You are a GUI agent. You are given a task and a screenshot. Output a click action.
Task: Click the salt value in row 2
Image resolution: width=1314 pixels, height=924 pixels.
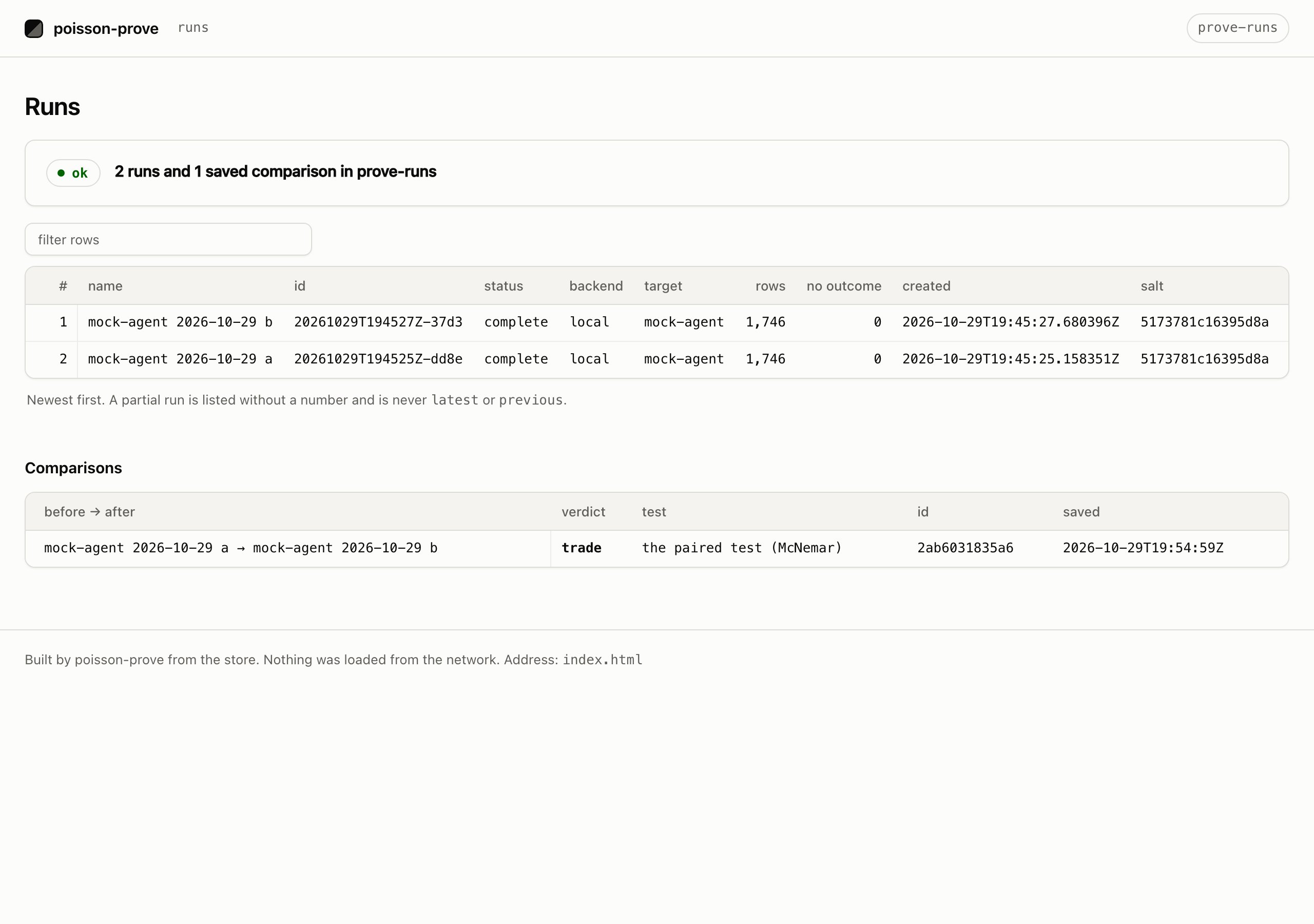click(x=1205, y=359)
